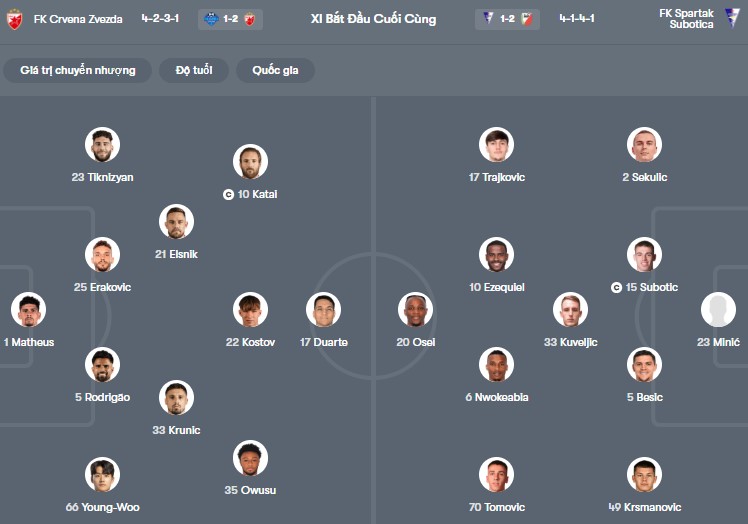Viewport: 748px width, 524px height.
Task: Click player 23 Tiknizyan's photo
Action: coord(102,145)
